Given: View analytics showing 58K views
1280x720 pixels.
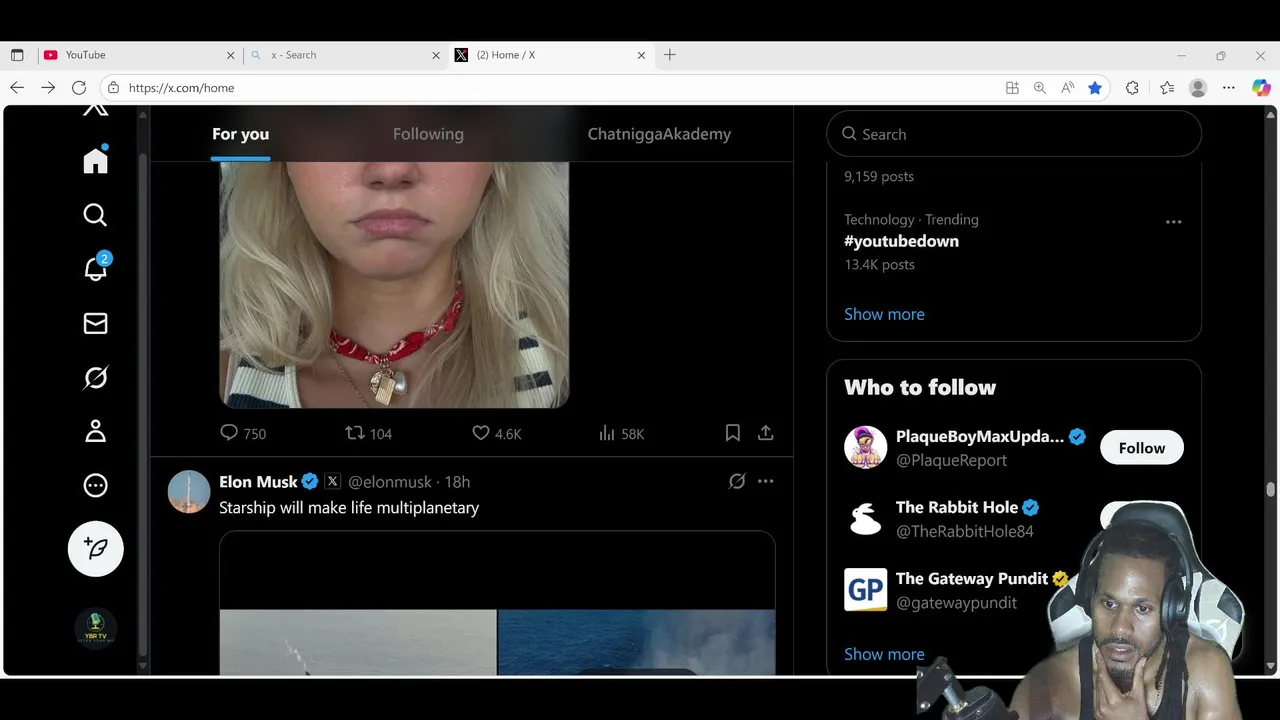Looking at the screenshot, I should tap(621, 433).
